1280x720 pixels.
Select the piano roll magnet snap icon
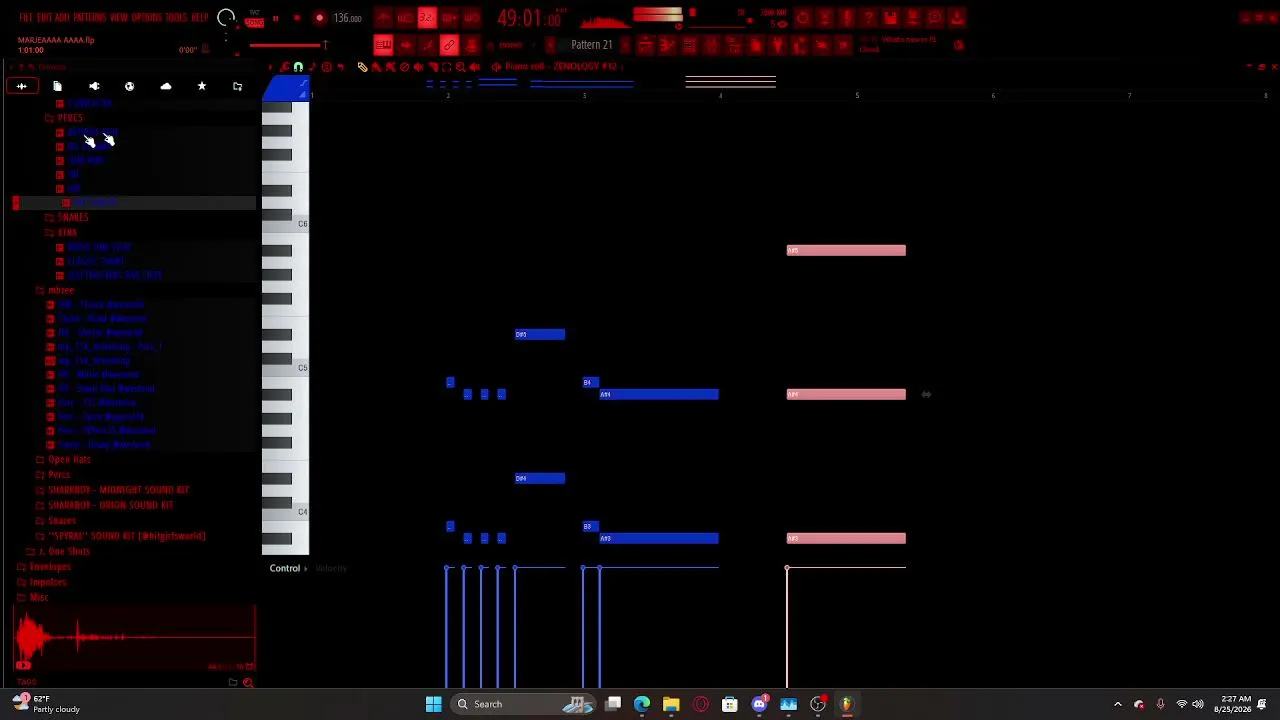point(298,67)
